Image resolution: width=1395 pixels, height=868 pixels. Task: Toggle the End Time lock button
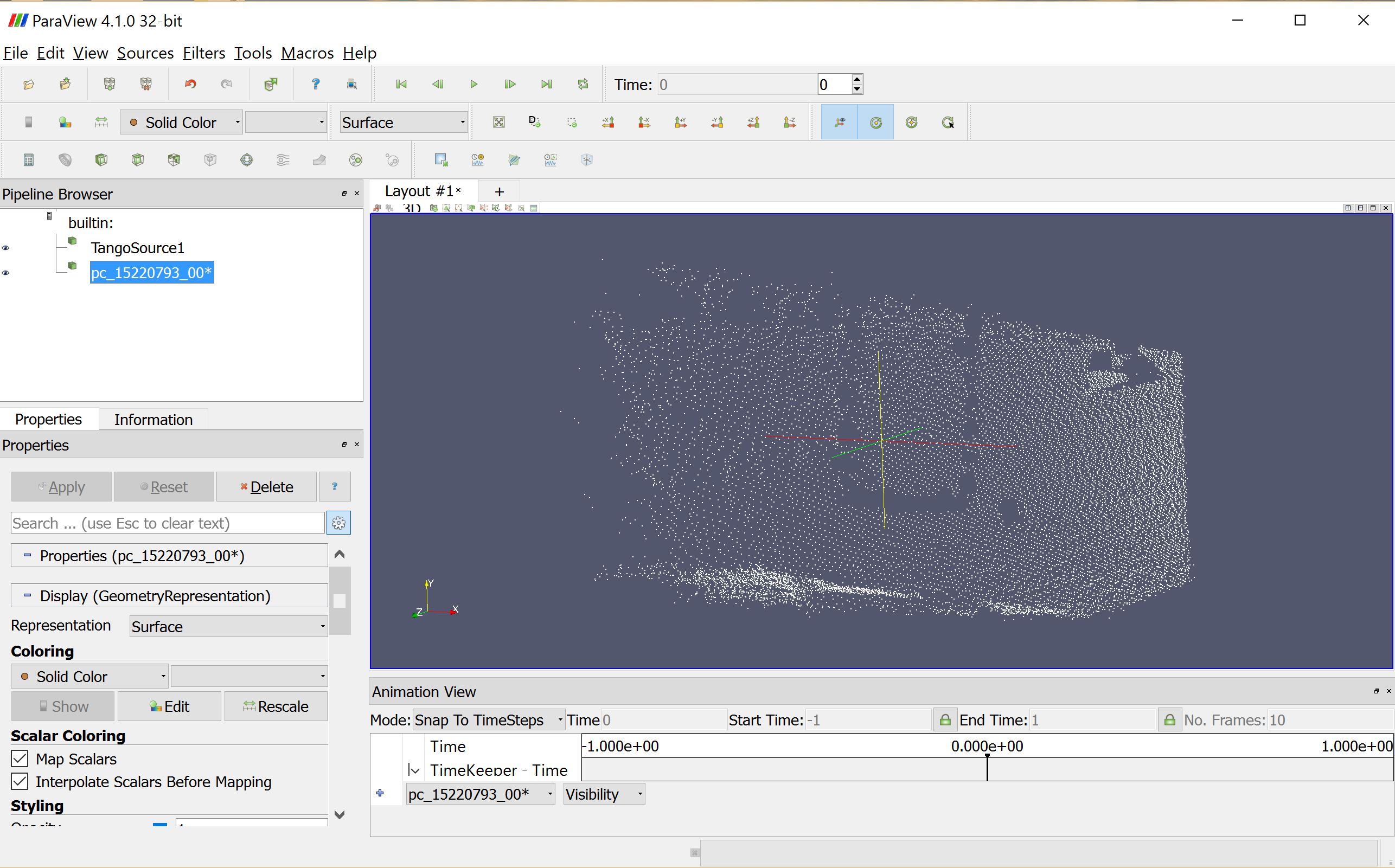pos(1169,720)
